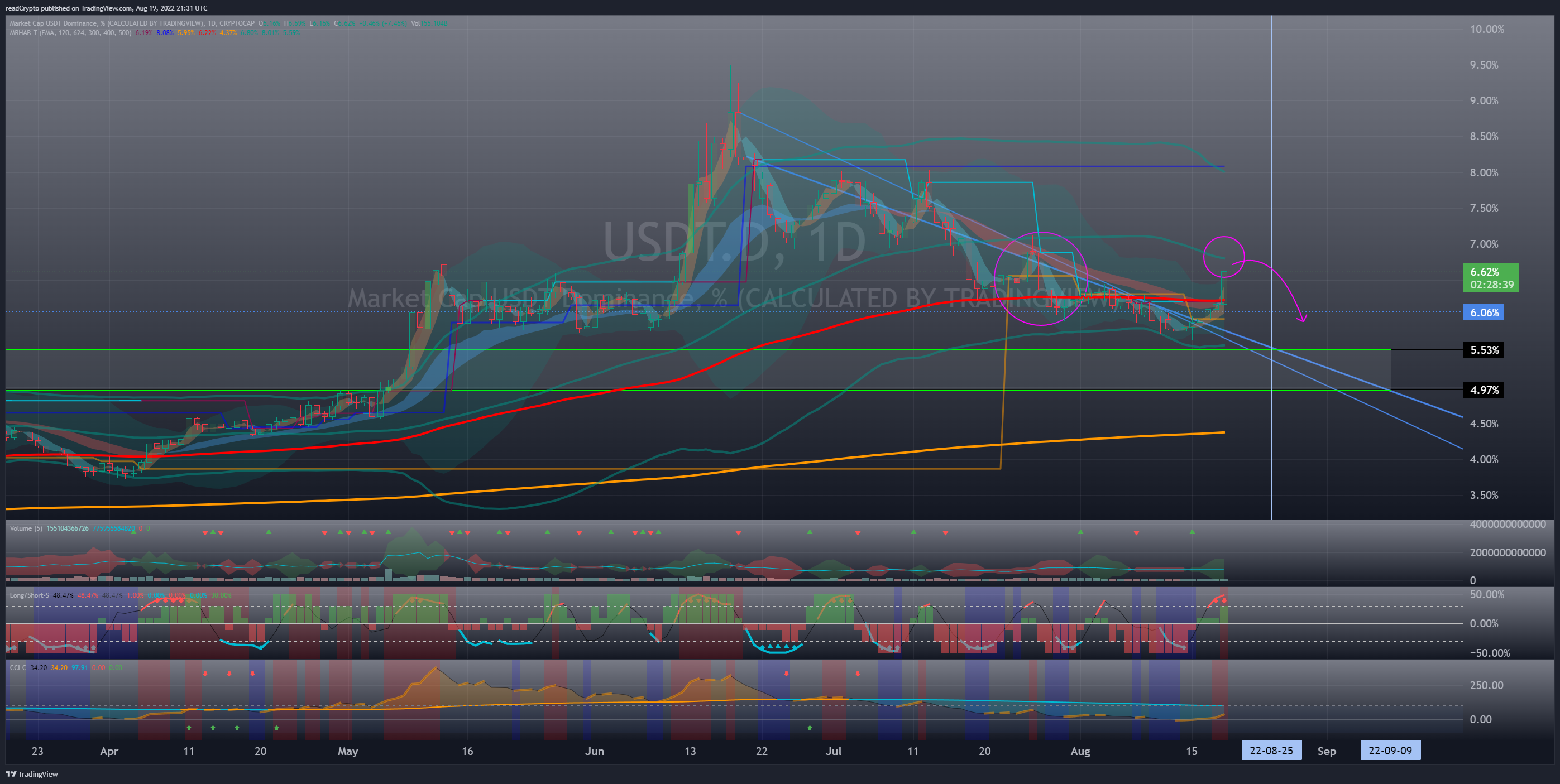The width and height of the screenshot is (1560, 784).
Task: Click the blue 6.06% price label
Action: (1483, 312)
